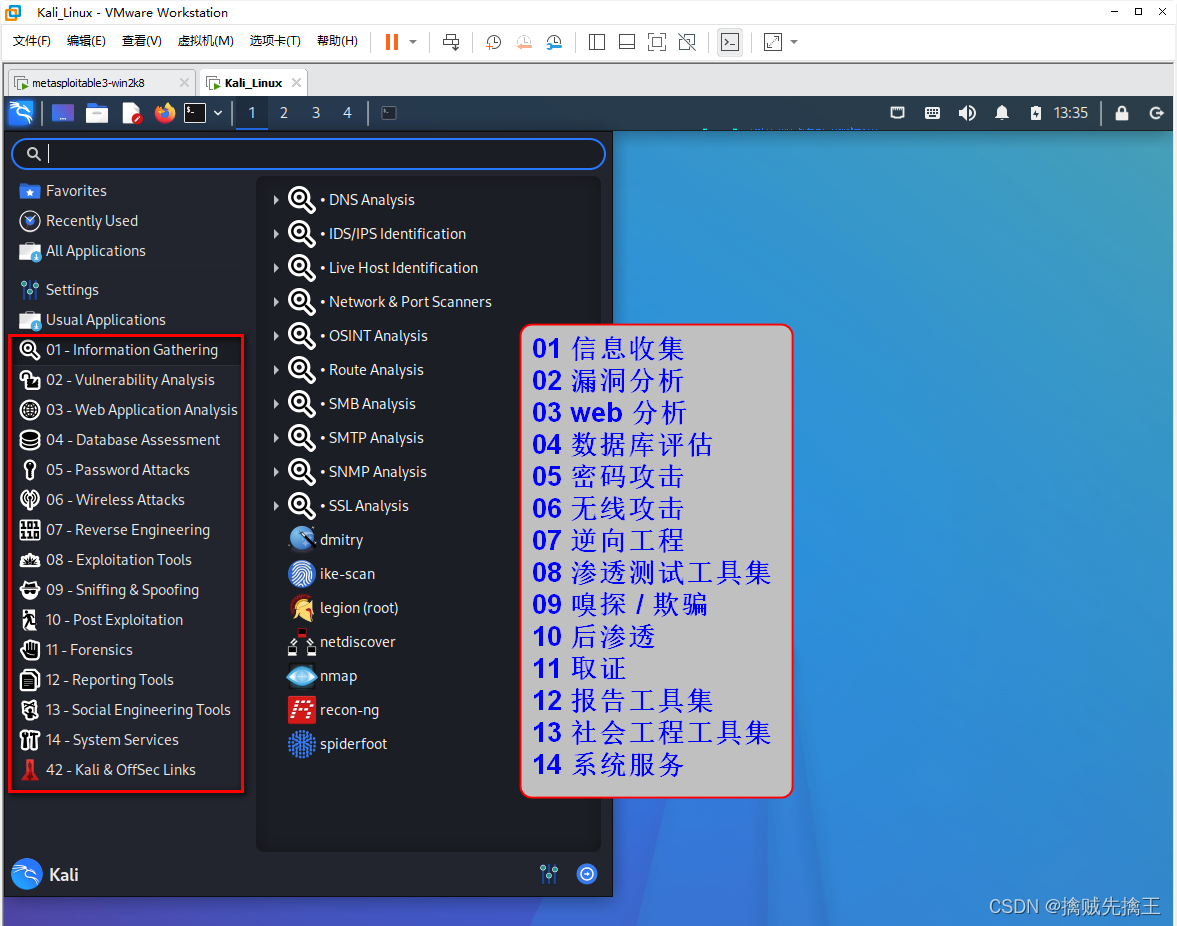Switch to workspace 3
This screenshot has height=926, width=1177.
316,113
